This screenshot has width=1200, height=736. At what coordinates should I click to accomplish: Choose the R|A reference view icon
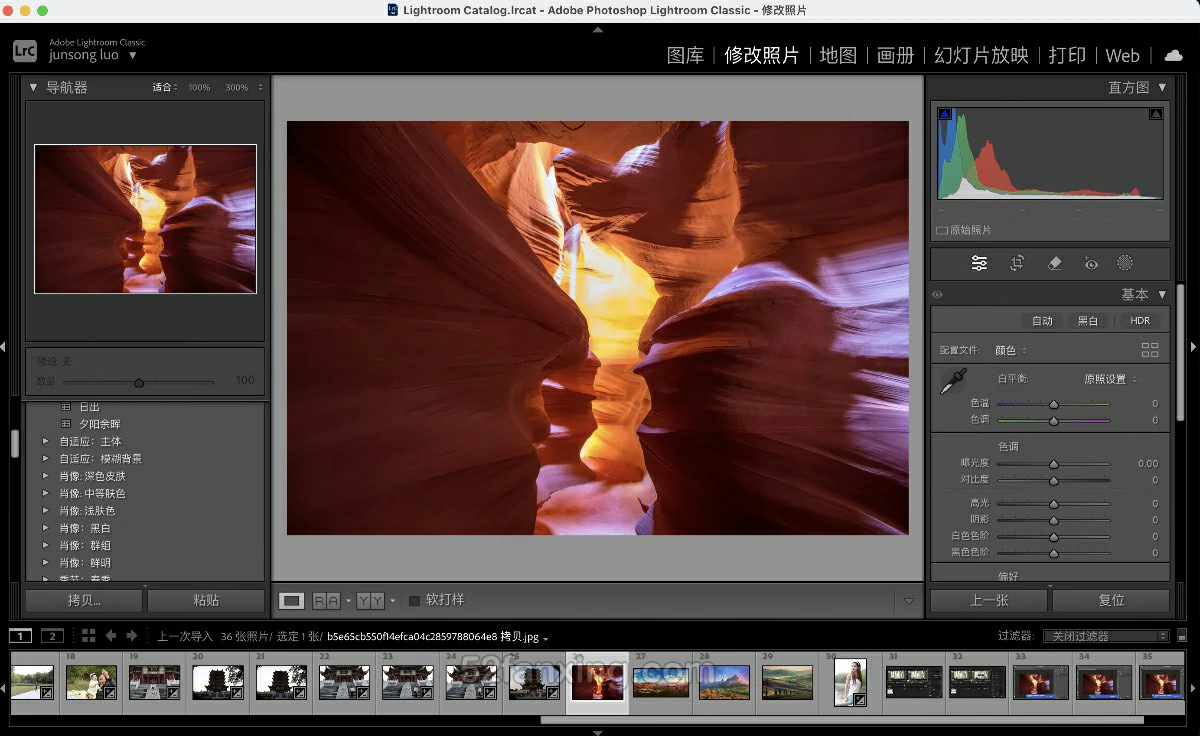coord(326,601)
